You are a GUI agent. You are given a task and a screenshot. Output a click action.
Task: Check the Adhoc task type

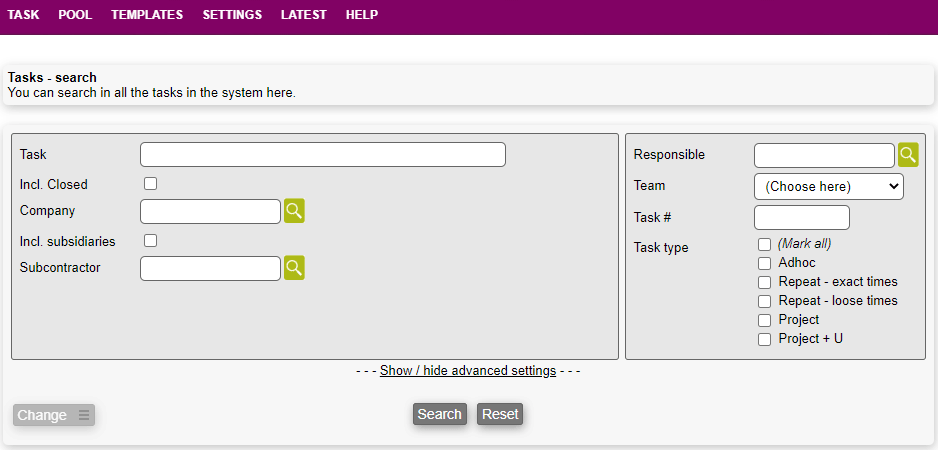tap(765, 263)
